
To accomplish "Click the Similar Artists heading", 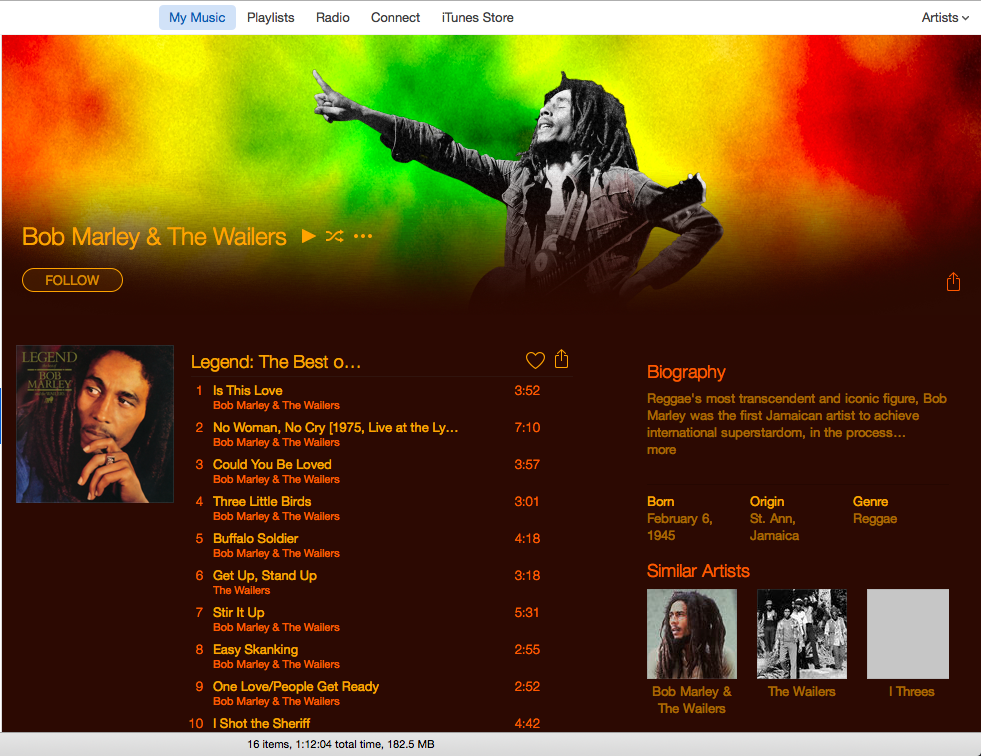I will click(x=698, y=571).
